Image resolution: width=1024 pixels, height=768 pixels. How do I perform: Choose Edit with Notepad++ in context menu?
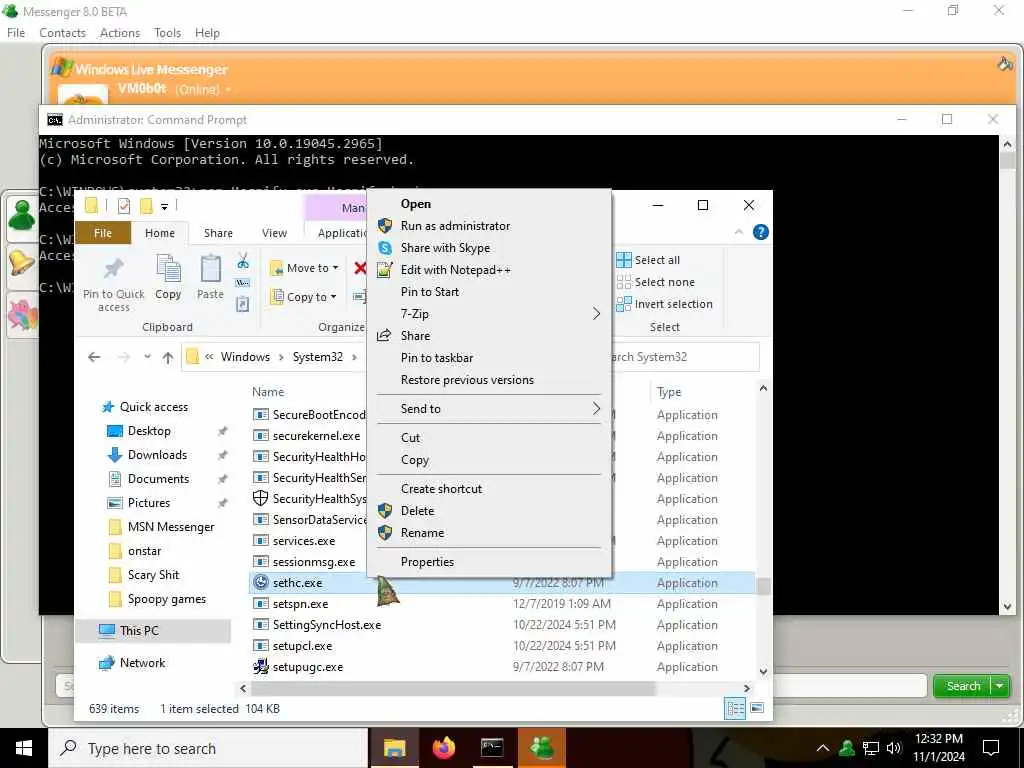click(x=488, y=270)
